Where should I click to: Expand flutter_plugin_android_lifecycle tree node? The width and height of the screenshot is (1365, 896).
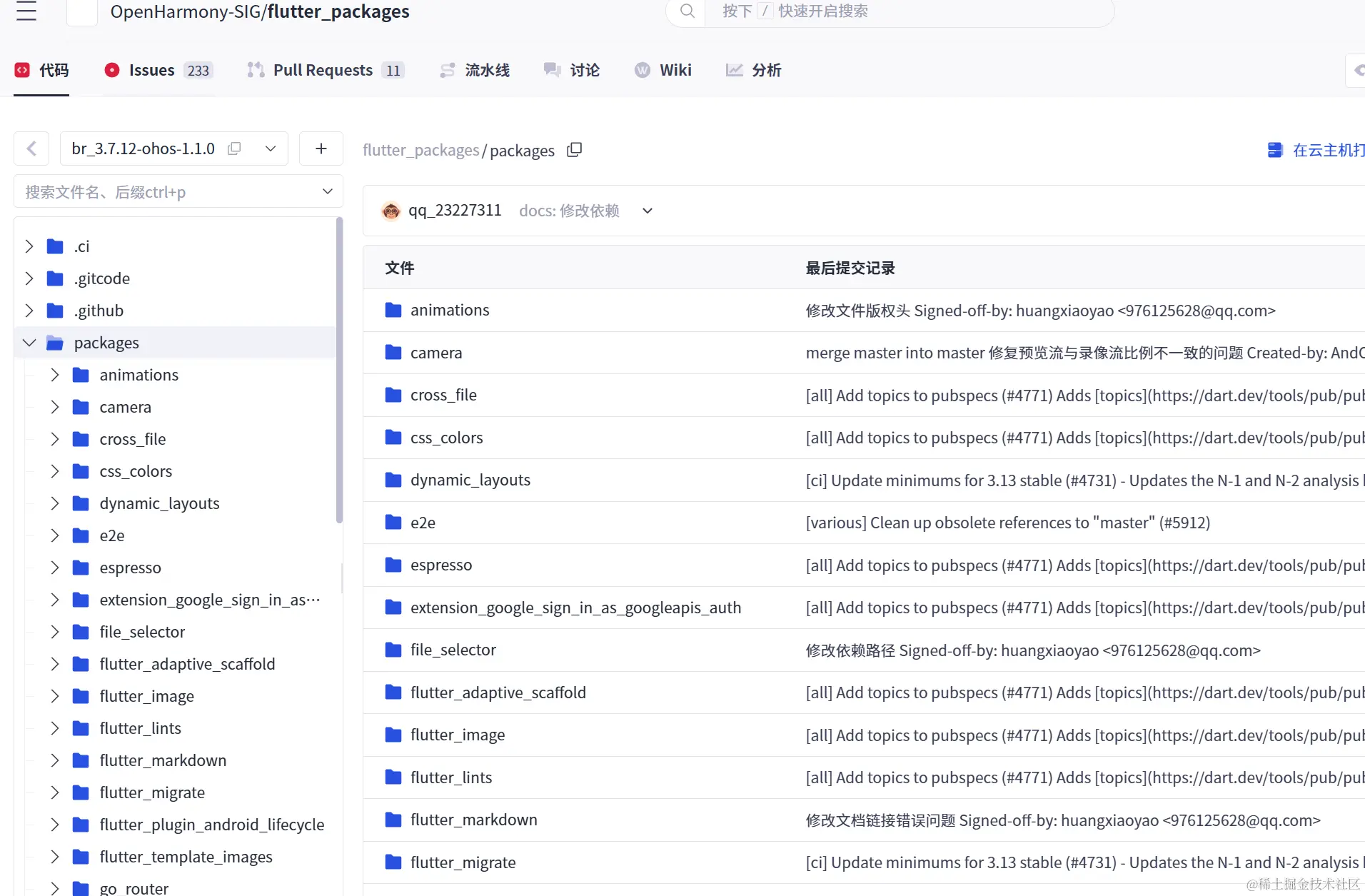click(x=55, y=825)
